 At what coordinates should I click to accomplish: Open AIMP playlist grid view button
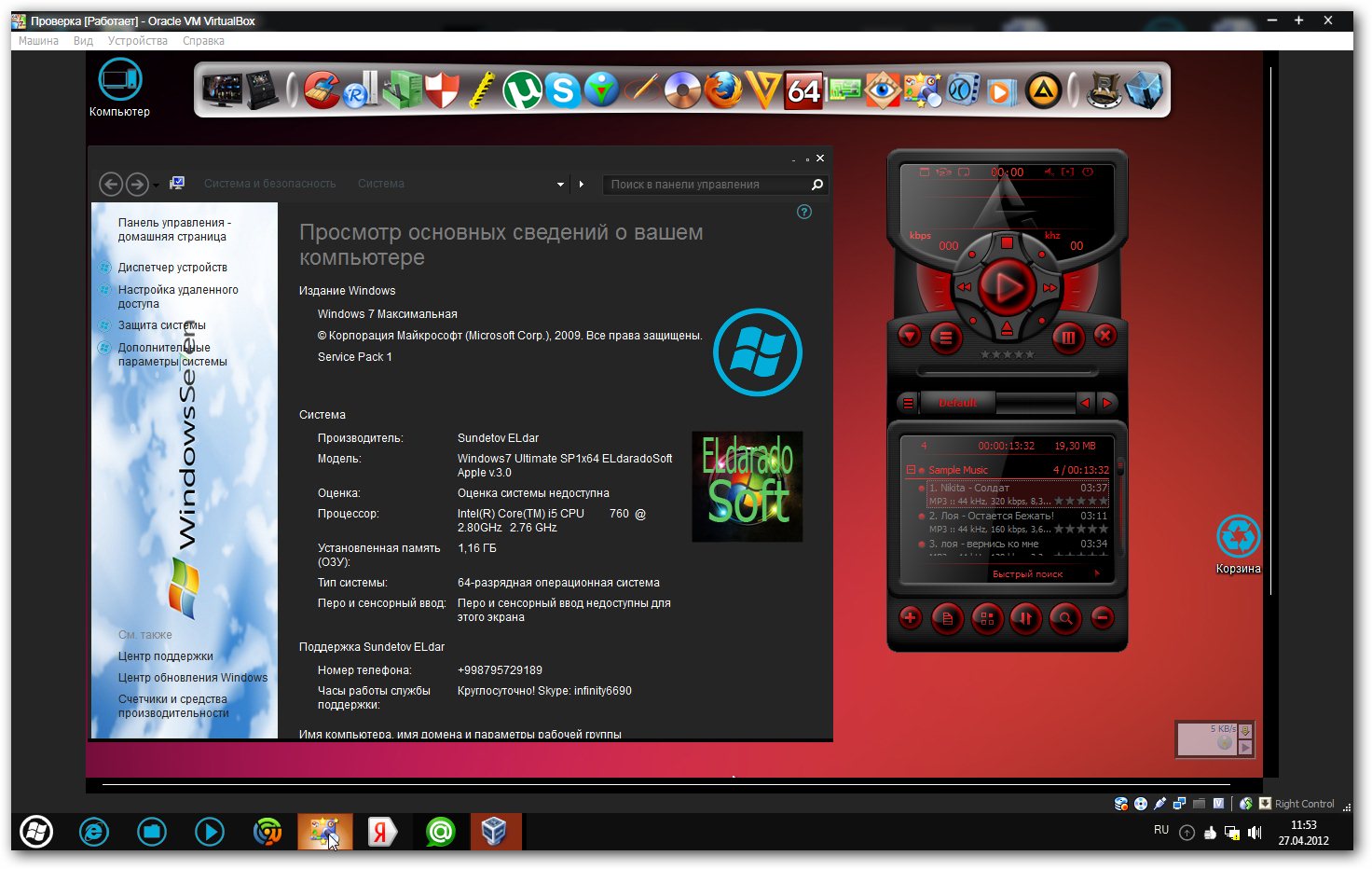coord(986,618)
